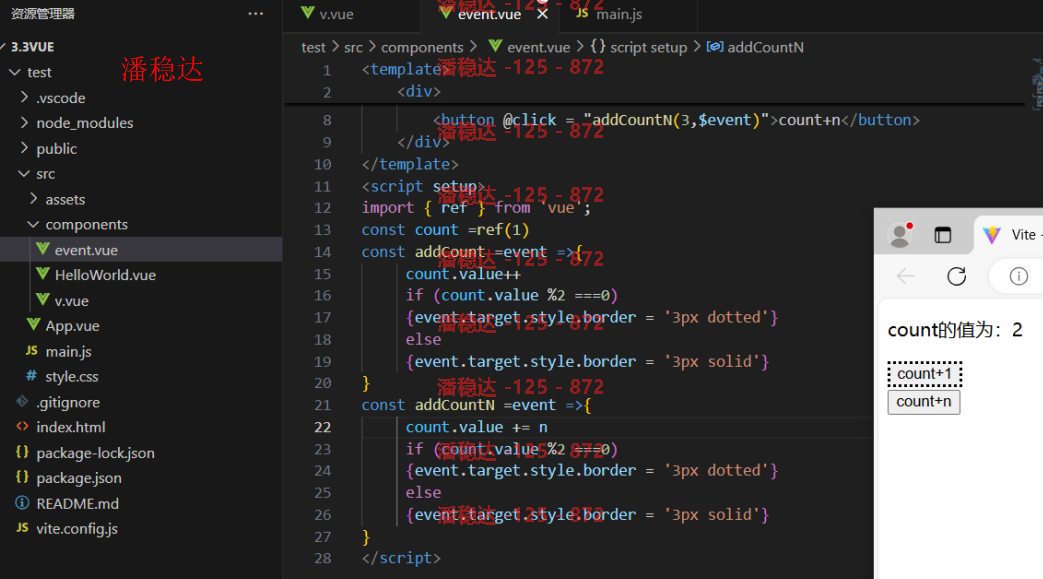Click the count+1 button in browser
Viewport: 1043px width, 579px height.
coord(925,374)
